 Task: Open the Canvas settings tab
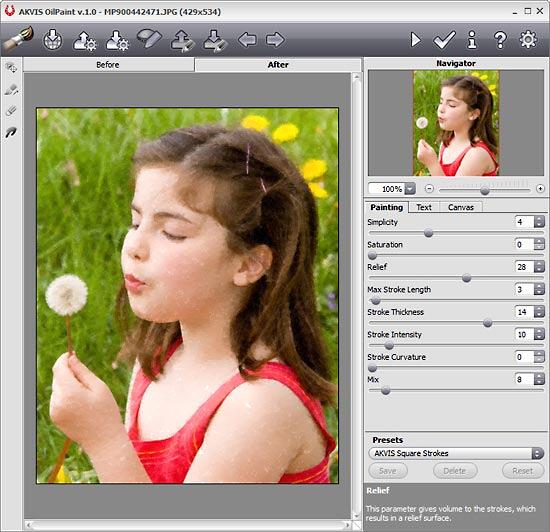[461, 207]
